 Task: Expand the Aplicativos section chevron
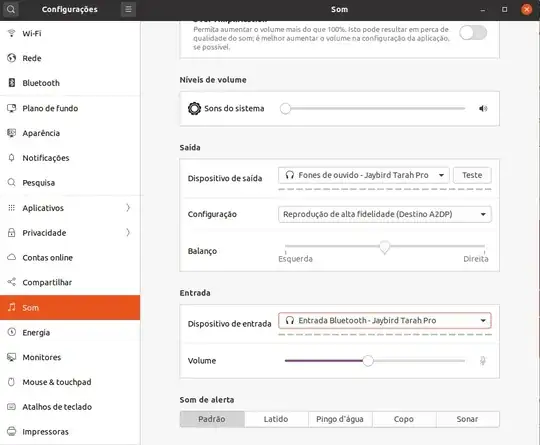(x=128, y=208)
